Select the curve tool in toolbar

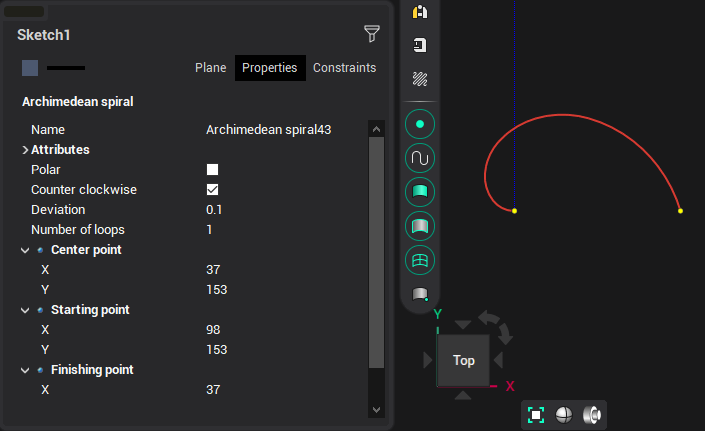tap(420, 158)
